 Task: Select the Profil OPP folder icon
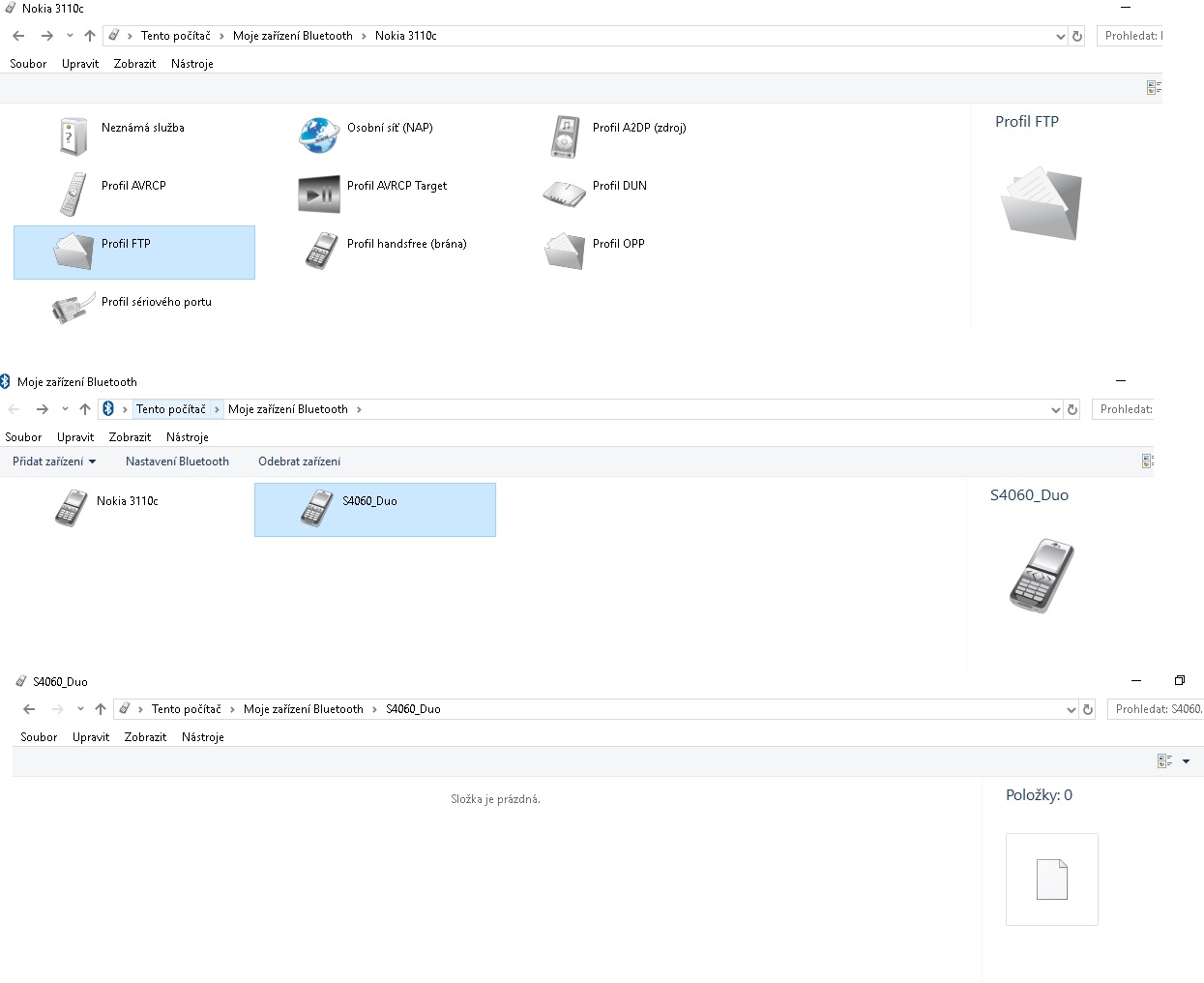pos(565,252)
